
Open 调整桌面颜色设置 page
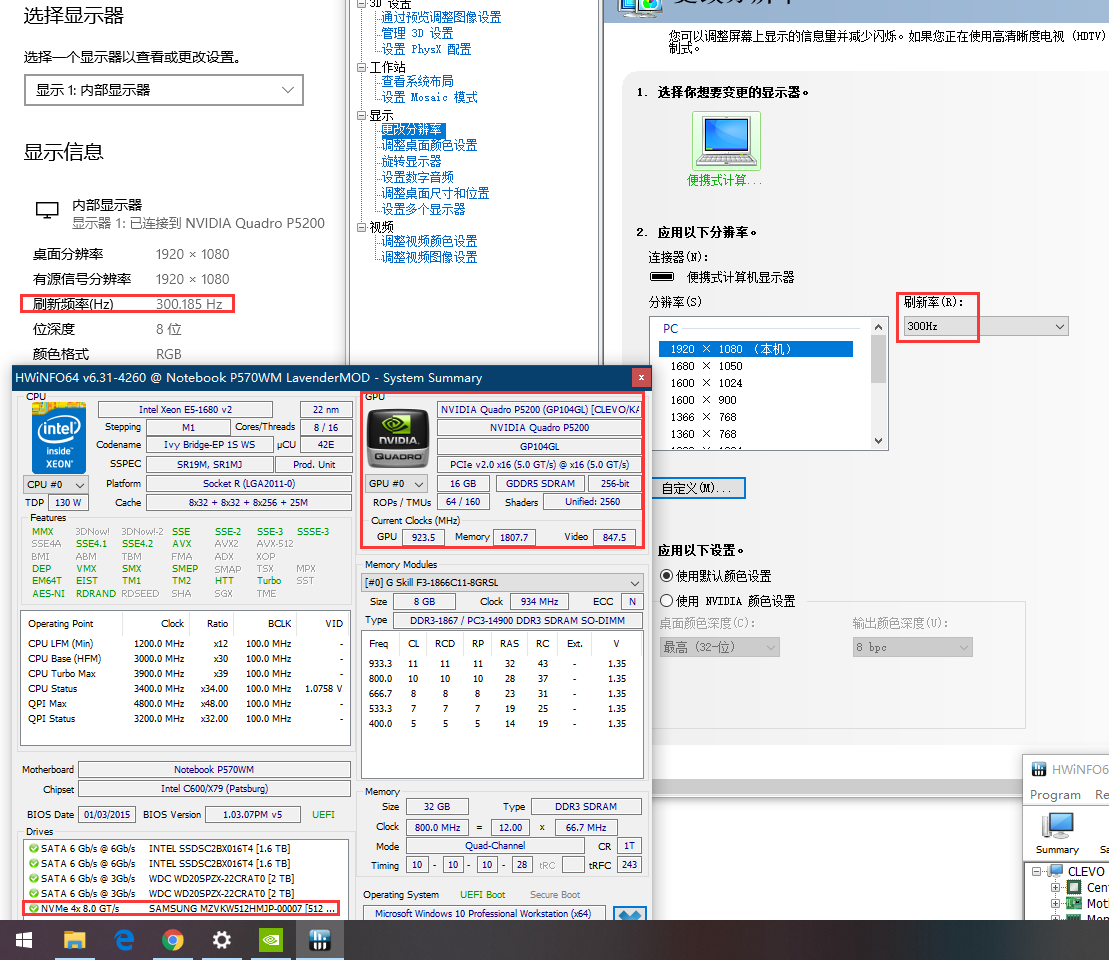(429, 145)
